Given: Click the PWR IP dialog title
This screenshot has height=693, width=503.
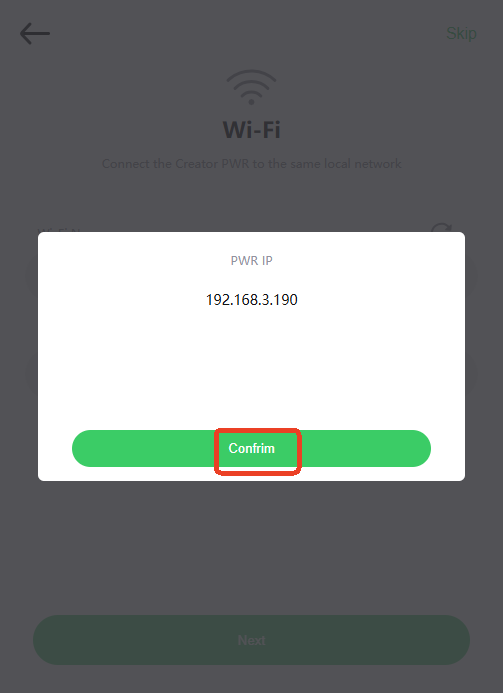Looking at the screenshot, I should tap(252, 260).
